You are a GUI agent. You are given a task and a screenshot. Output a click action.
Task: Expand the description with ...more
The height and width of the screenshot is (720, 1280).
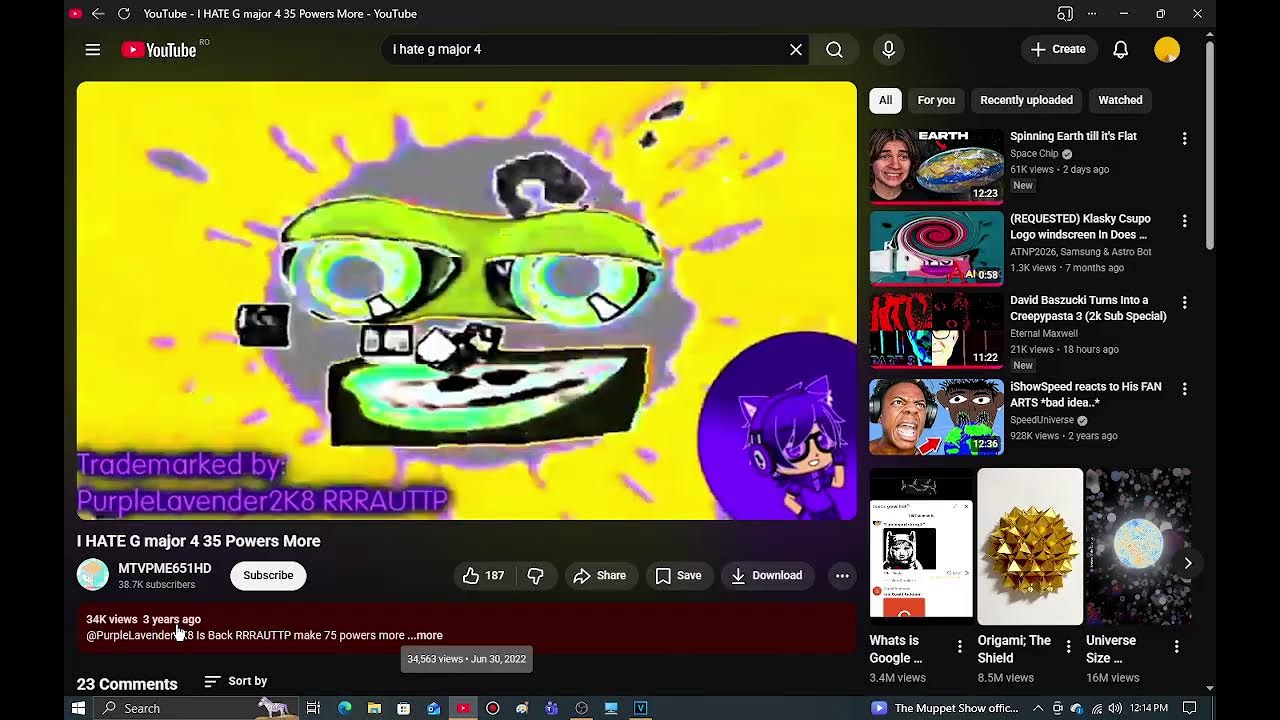[x=425, y=635]
